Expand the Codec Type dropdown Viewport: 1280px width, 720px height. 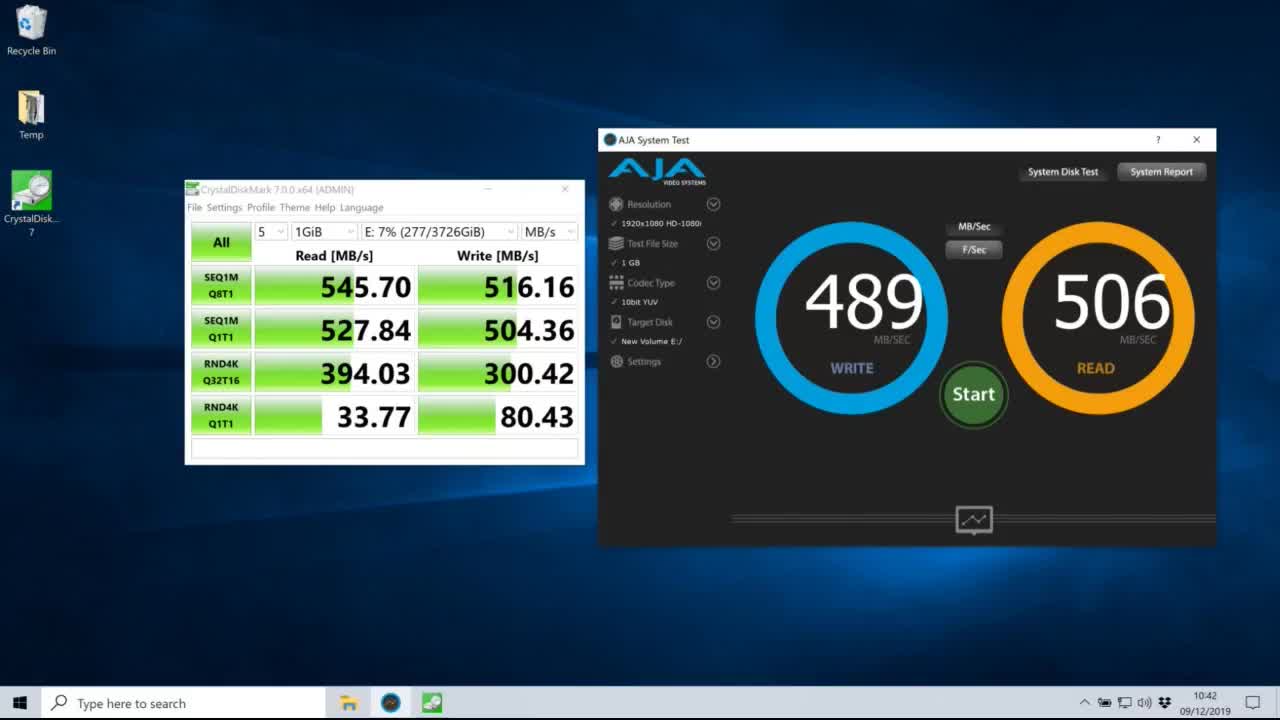[713, 283]
